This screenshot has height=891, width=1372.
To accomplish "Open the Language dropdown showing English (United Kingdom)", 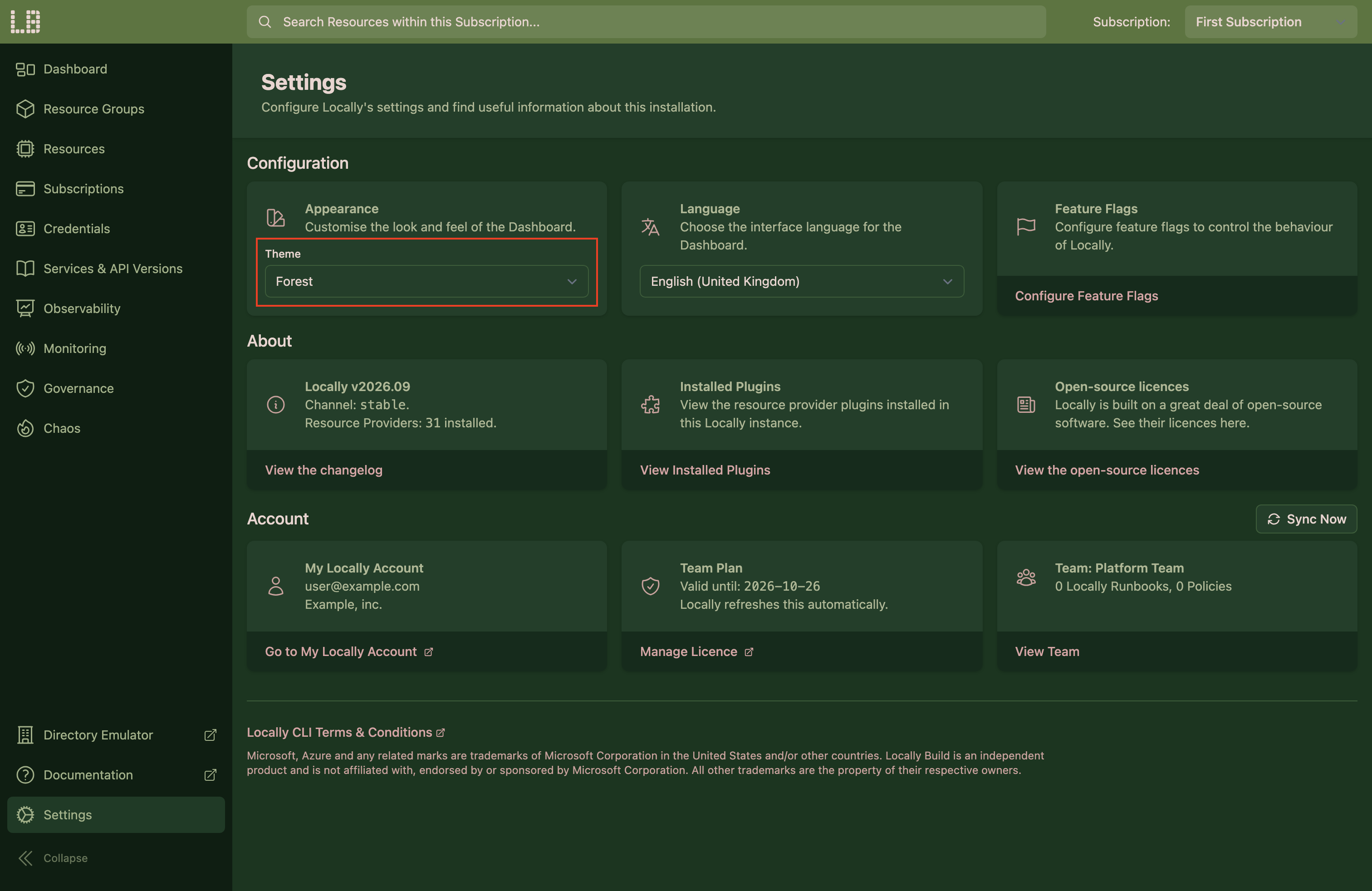I will 801,281.
